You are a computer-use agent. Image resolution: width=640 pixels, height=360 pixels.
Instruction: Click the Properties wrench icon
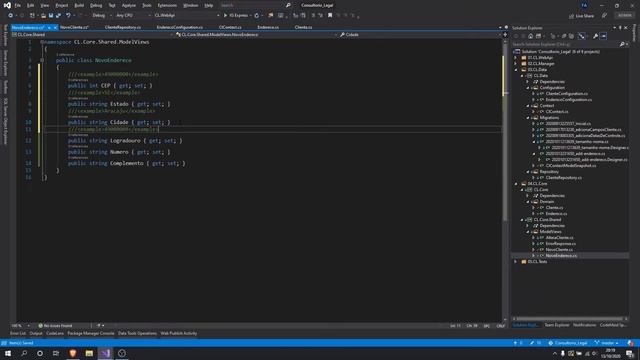coord(596,36)
